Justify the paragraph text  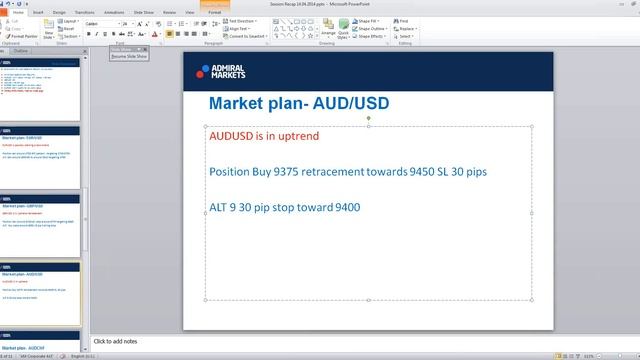point(194,34)
